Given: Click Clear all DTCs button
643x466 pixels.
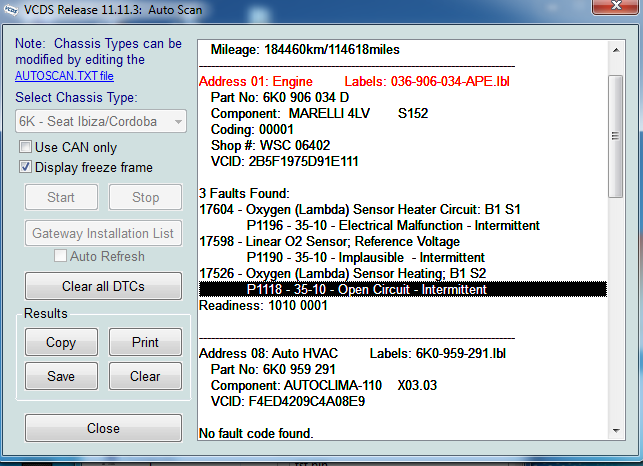Looking at the screenshot, I should click(x=103, y=286).
